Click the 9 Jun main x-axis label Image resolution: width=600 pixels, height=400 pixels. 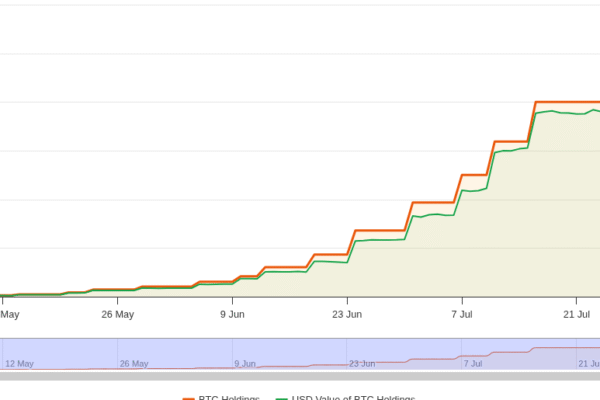(232, 314)
